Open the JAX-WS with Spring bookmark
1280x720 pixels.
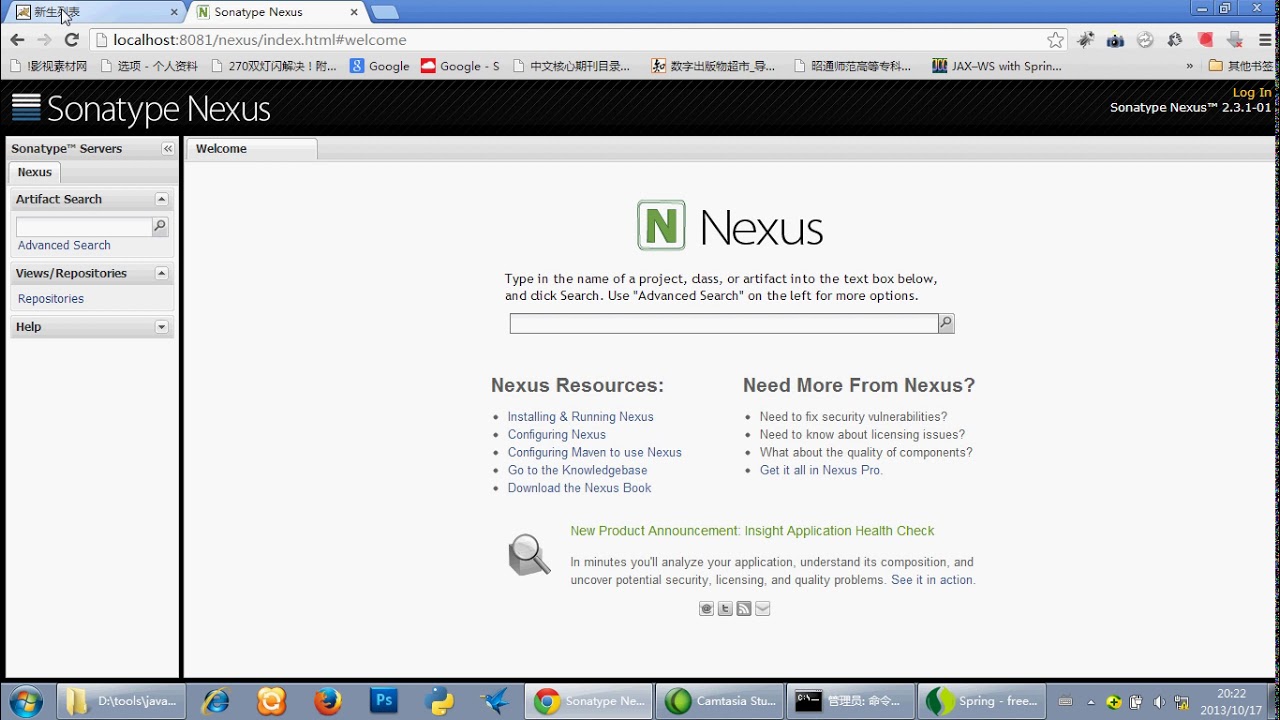[996, 66]
